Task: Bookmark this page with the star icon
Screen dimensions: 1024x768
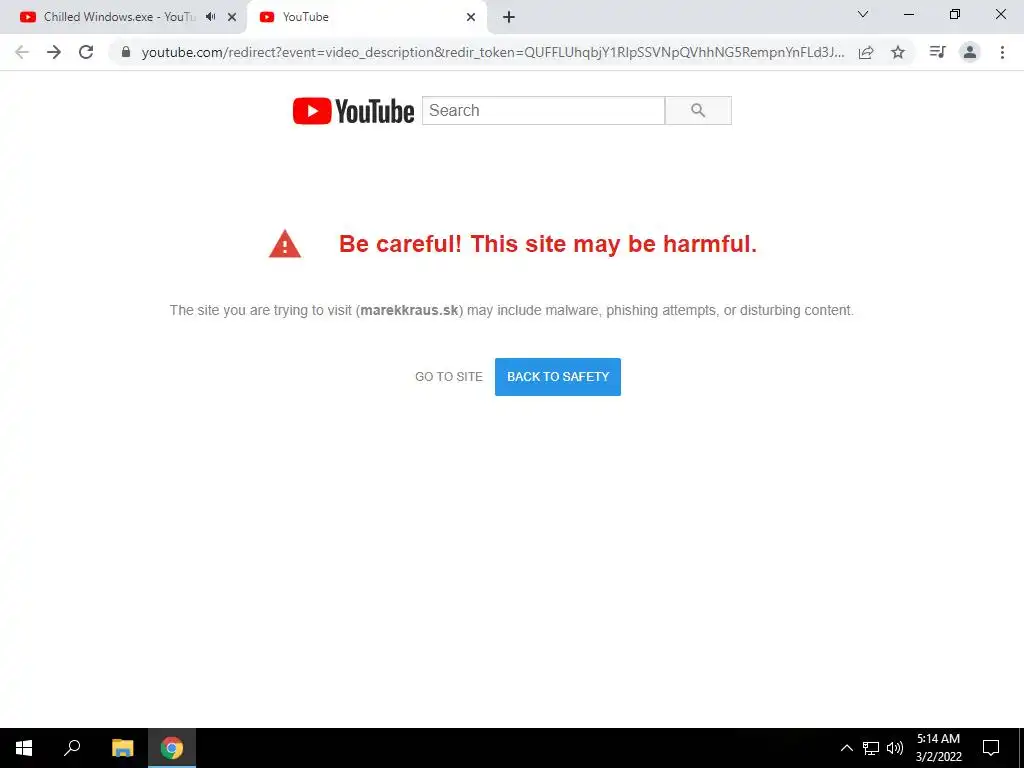Action: pyautogui.click(x=898, y=52)
